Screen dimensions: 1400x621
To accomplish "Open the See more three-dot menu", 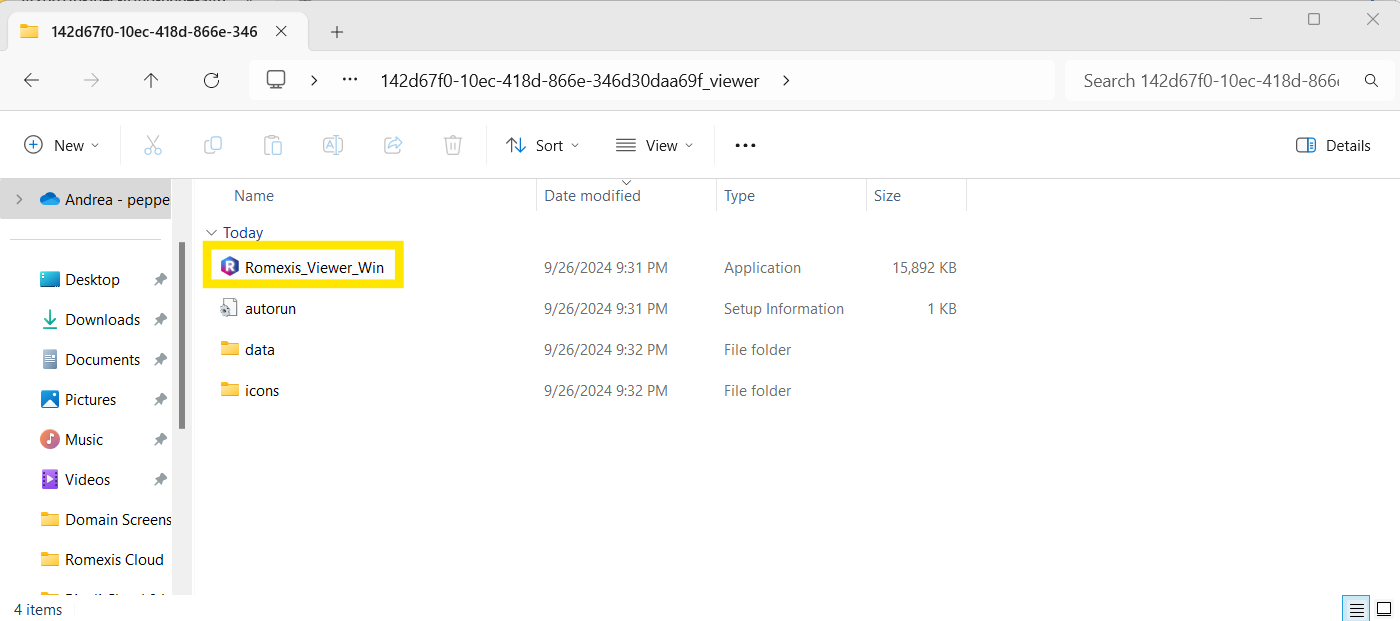I will (x=745, y=145).
